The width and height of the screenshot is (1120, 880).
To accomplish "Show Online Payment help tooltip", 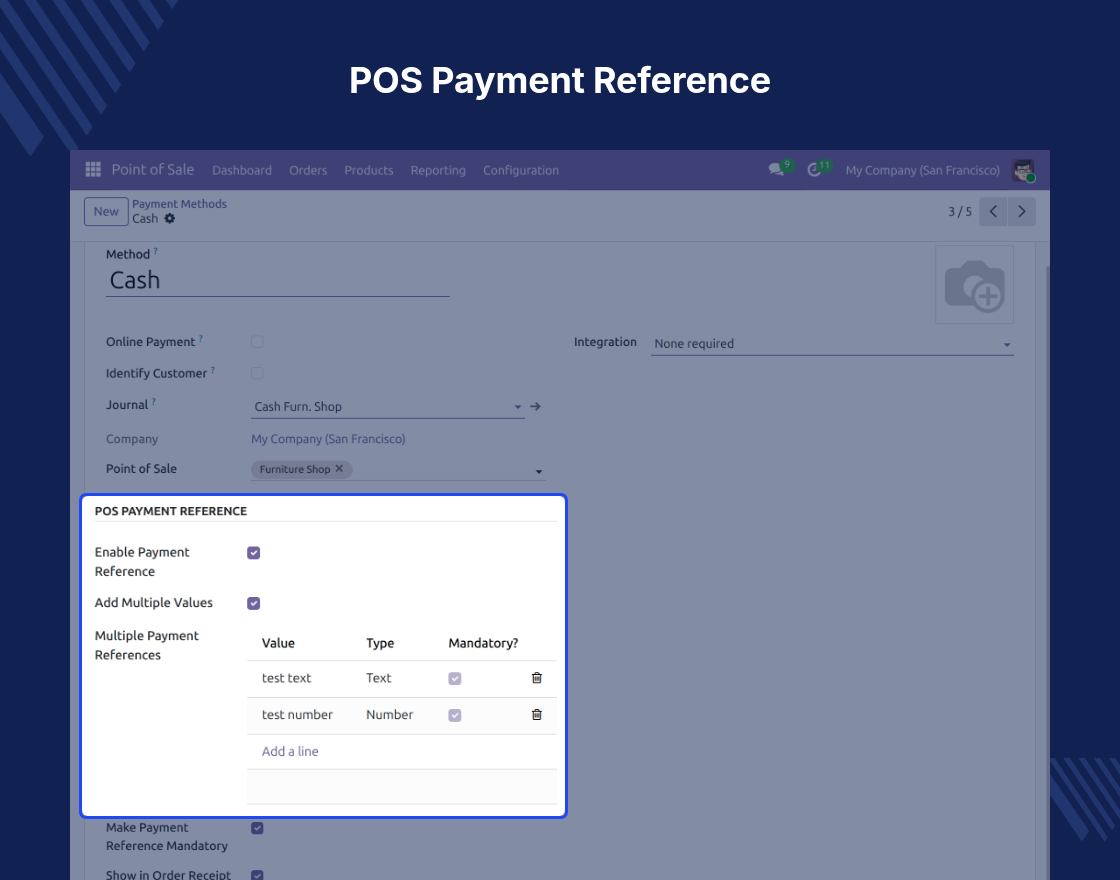I will pyautogui.click(x=201, y=339).
